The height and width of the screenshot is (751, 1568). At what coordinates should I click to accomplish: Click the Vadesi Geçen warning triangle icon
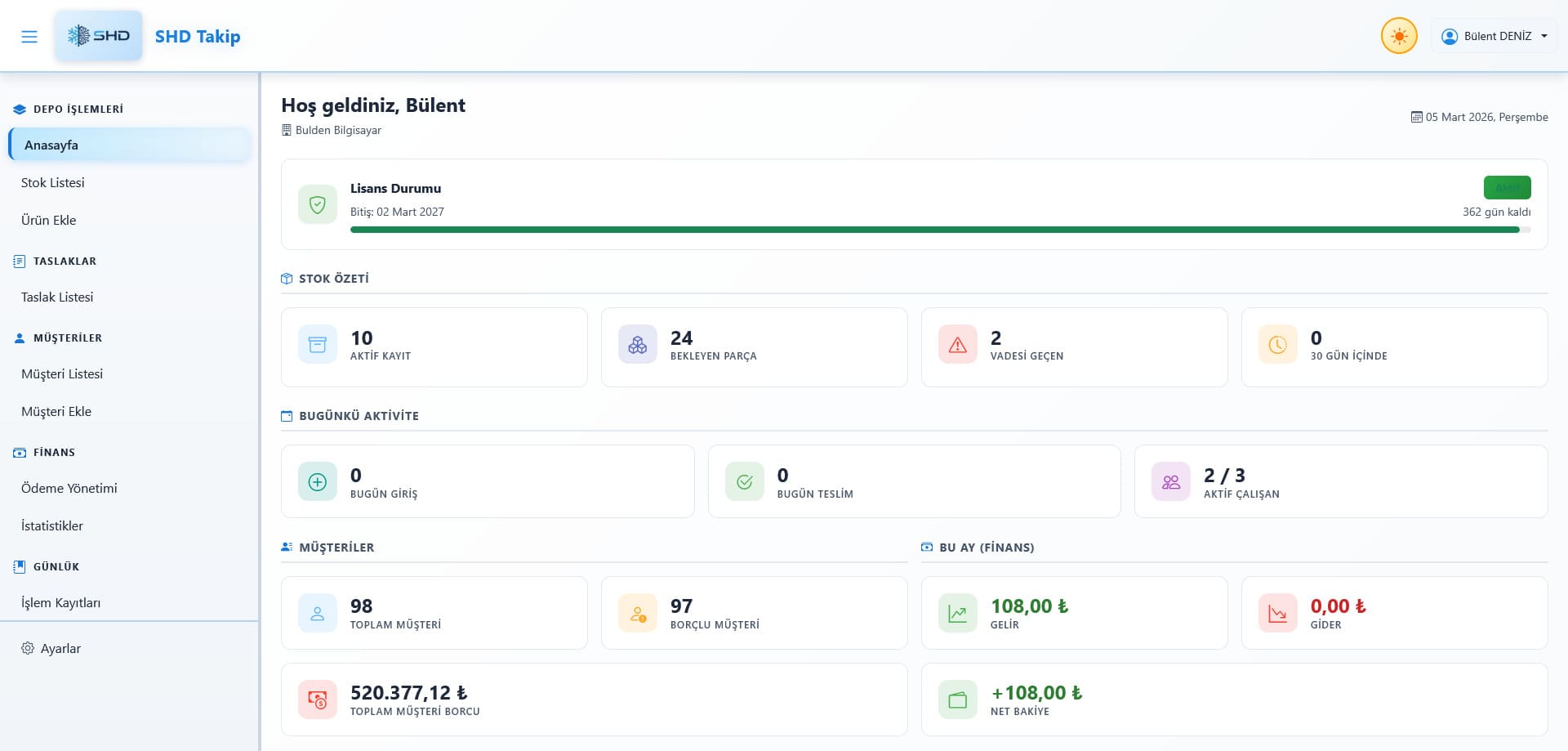pyautogui.click(x=958, y=345)
